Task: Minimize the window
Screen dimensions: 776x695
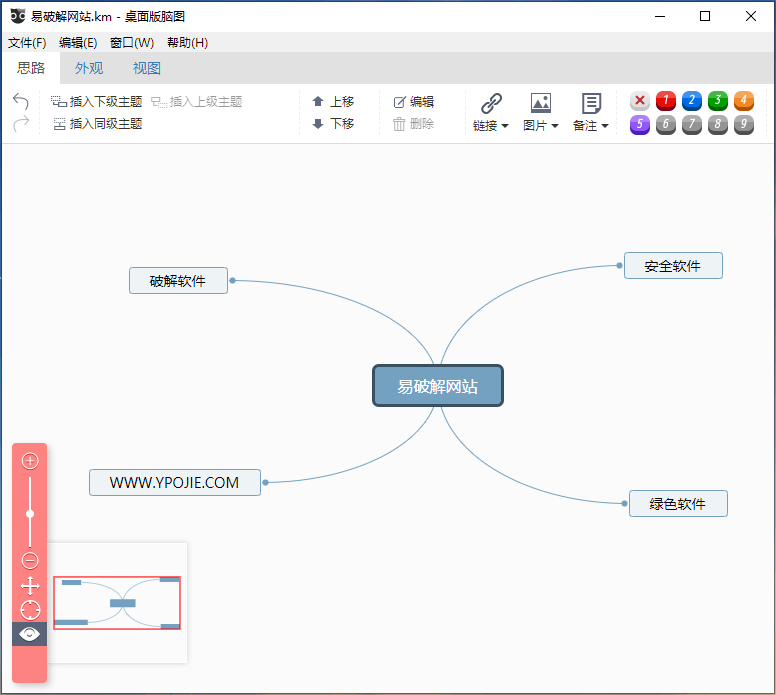Action: coord(660,16)
